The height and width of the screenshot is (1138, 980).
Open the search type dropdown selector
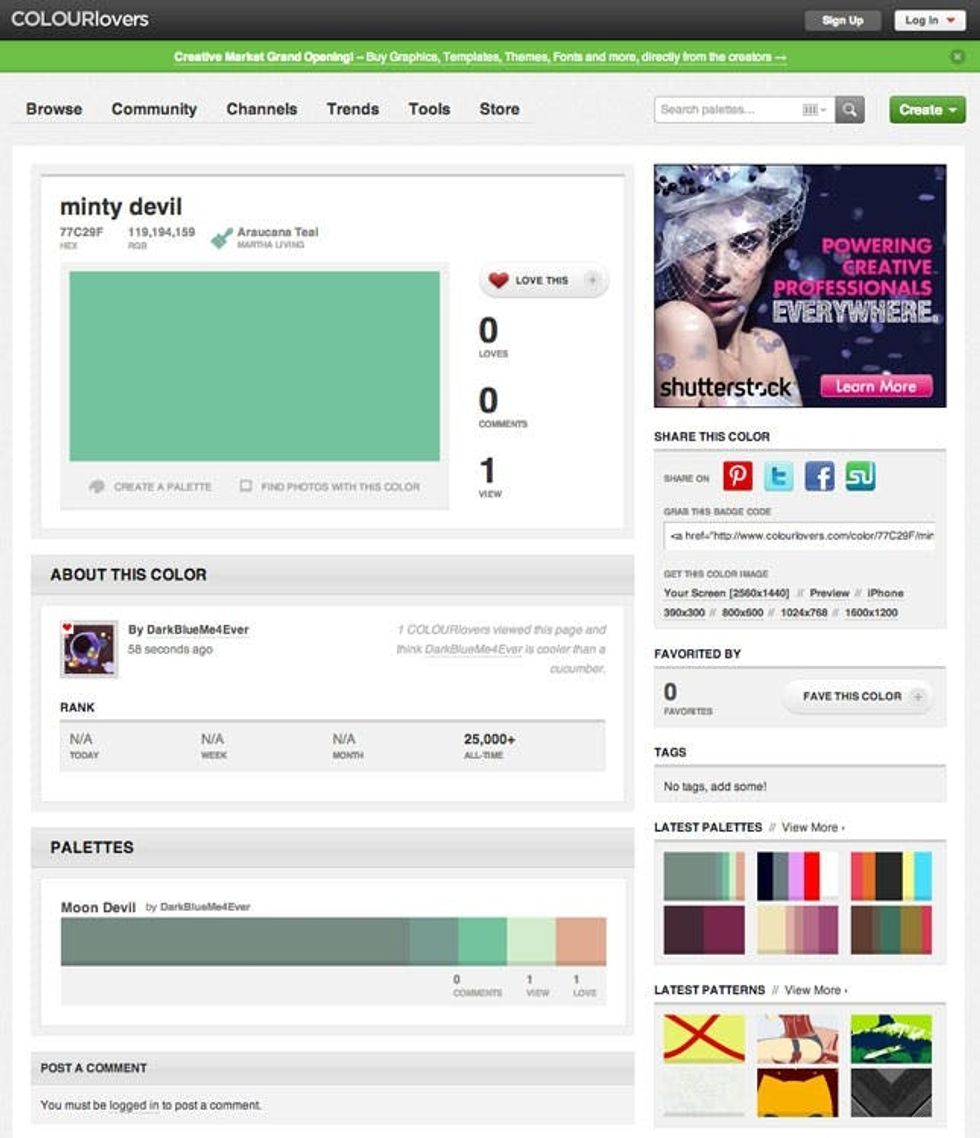click(x=815, y=110)
